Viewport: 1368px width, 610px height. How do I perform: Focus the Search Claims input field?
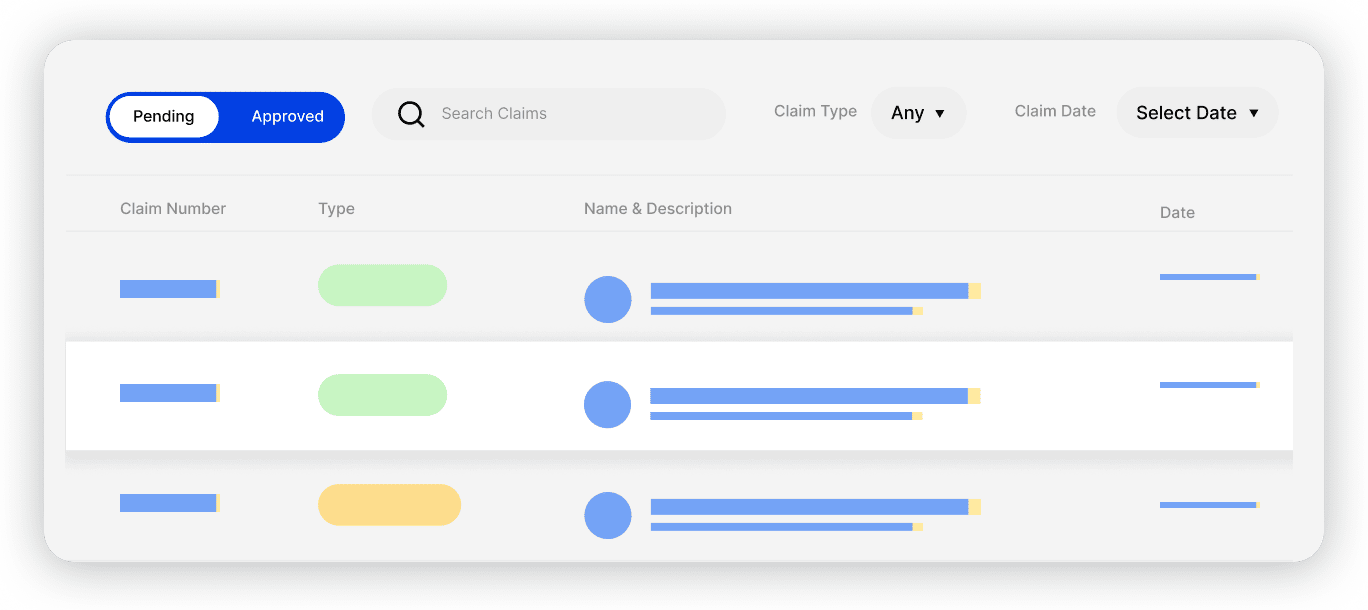[x=548, y=114]
